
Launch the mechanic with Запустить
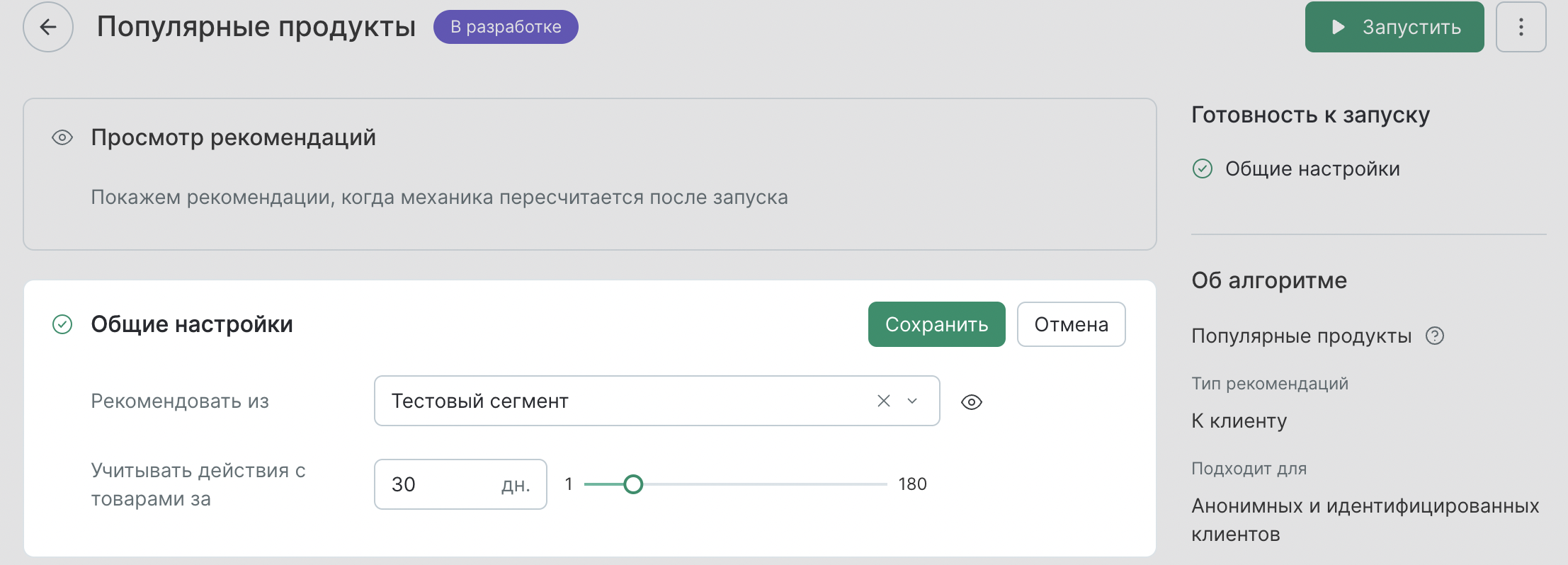(1394, 27)
